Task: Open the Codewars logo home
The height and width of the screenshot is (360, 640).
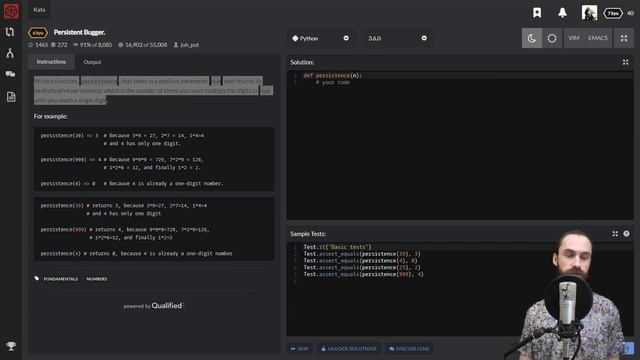Action: tap(11, 11)
